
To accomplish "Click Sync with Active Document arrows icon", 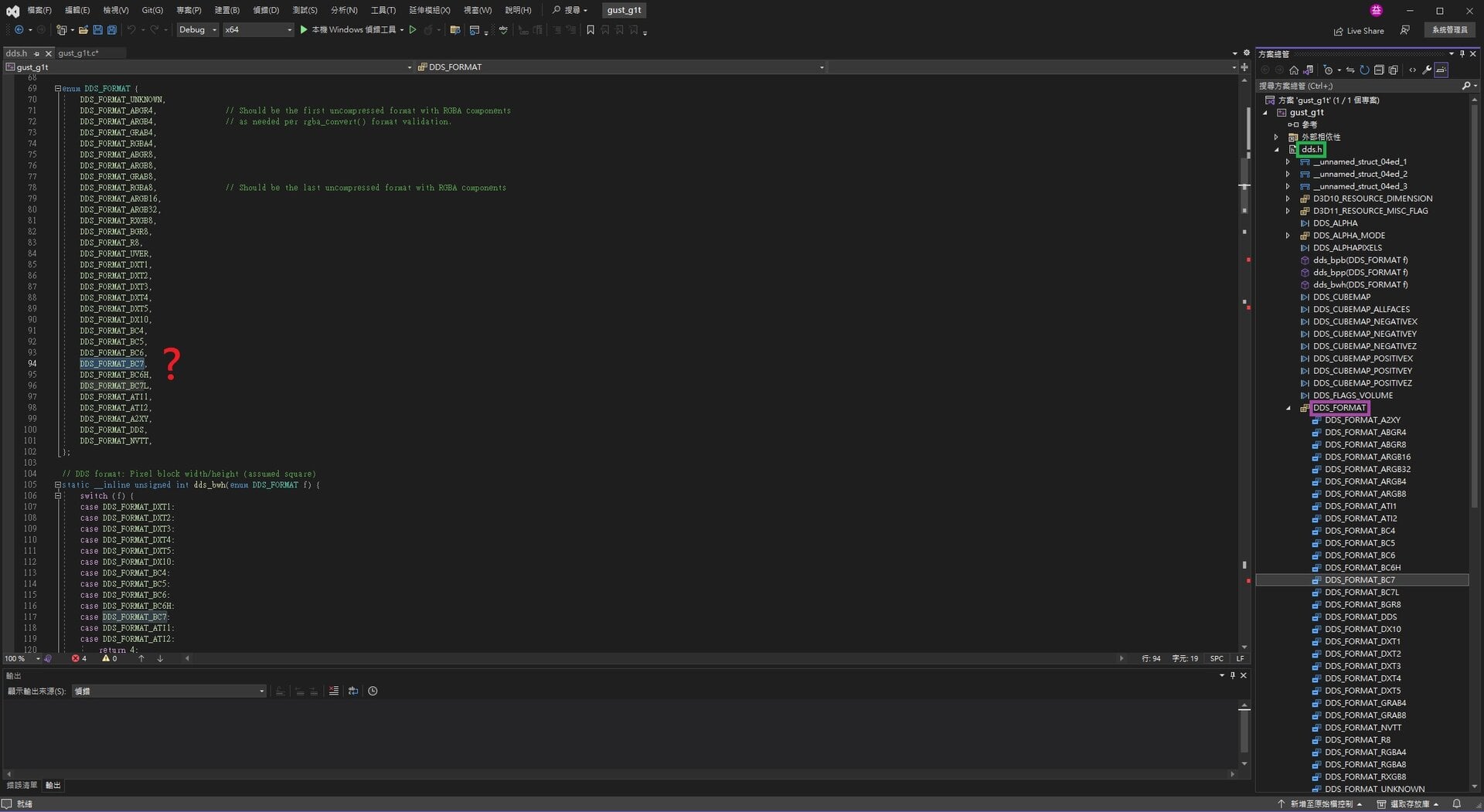I will 1350,70.
